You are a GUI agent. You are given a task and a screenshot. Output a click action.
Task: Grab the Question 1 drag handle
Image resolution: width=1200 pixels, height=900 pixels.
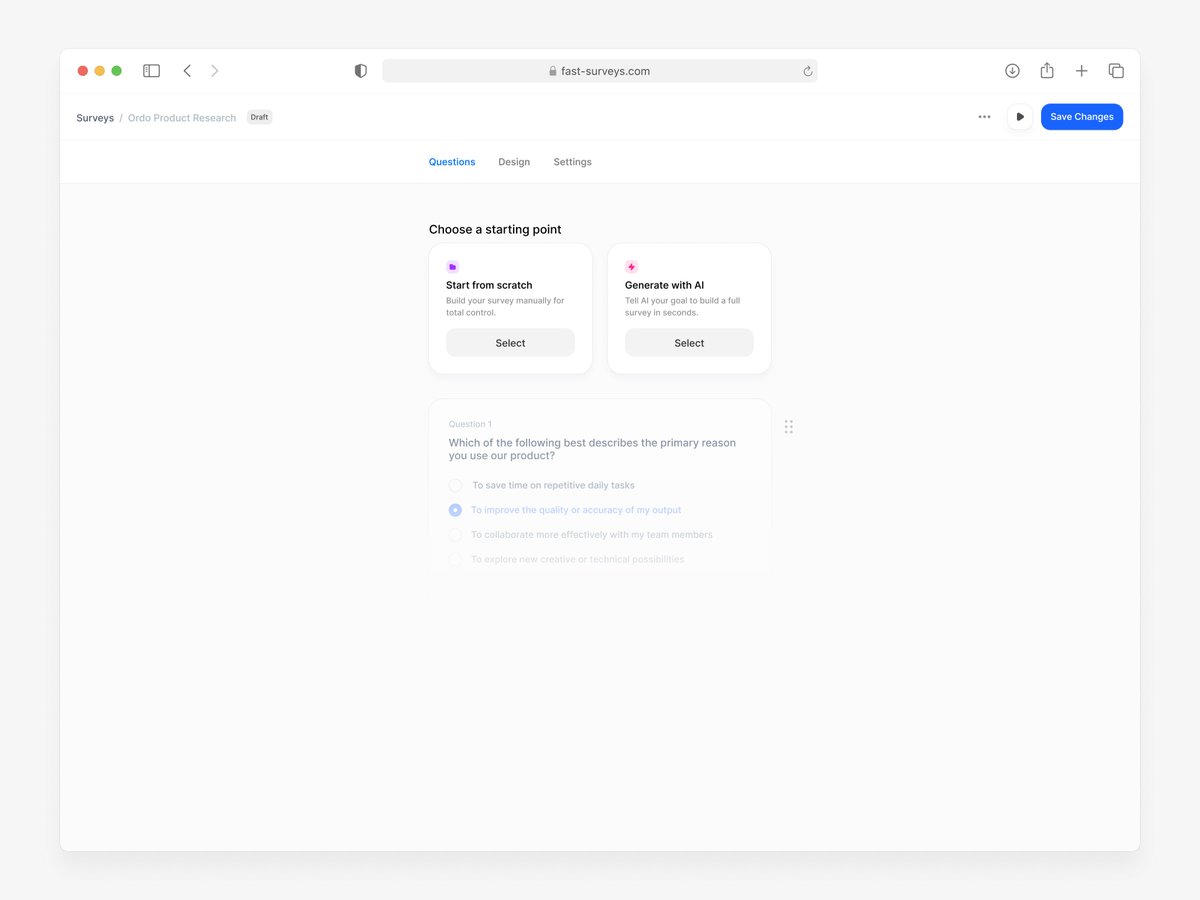coord(789,427)
